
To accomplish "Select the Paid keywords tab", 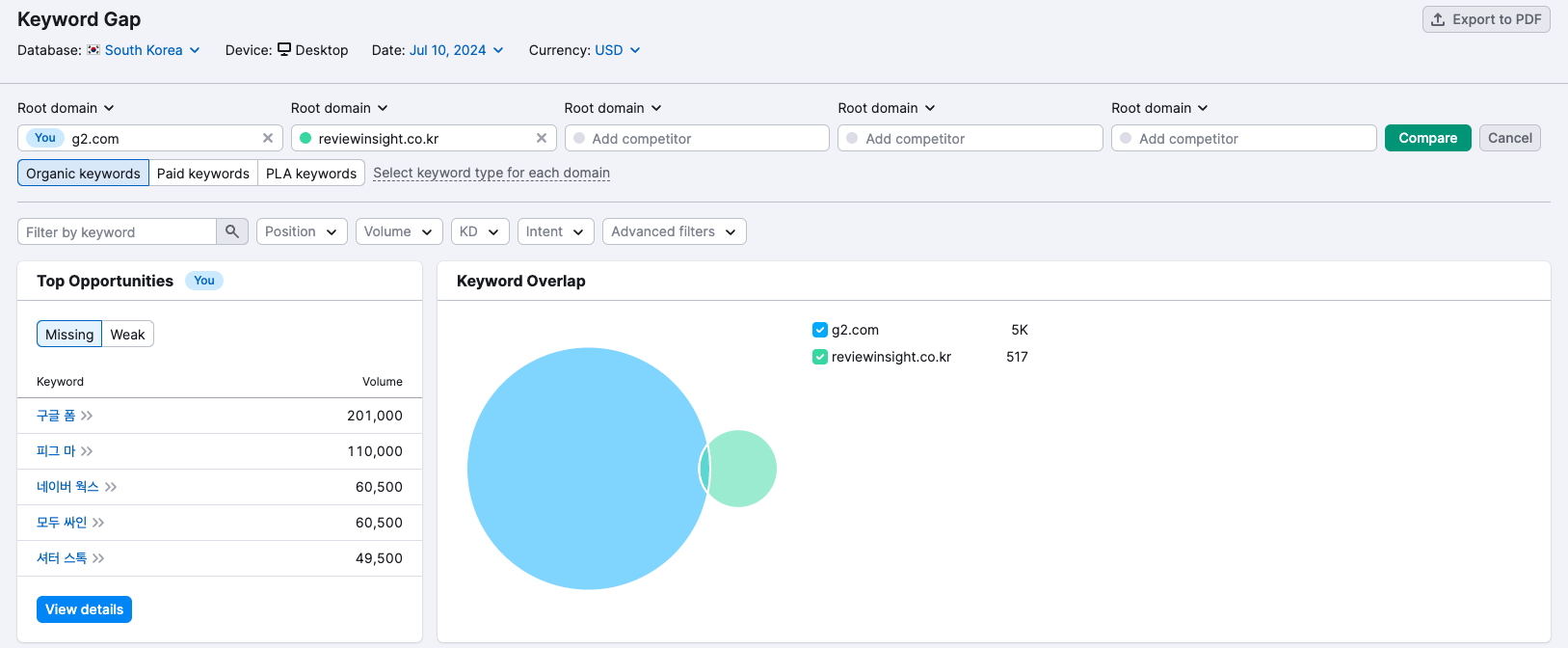I will (x=202, y=173).
